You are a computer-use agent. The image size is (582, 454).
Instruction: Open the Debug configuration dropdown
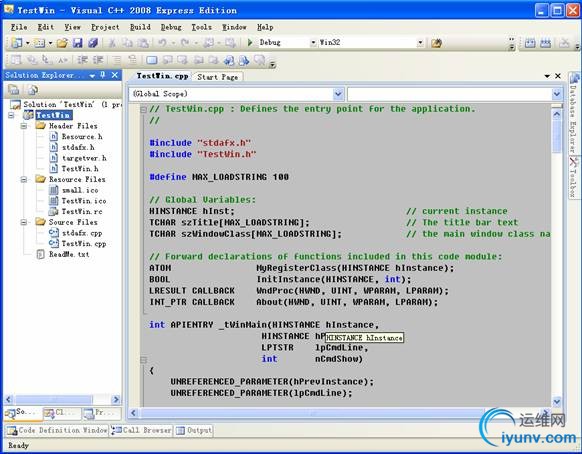[313, 43]
